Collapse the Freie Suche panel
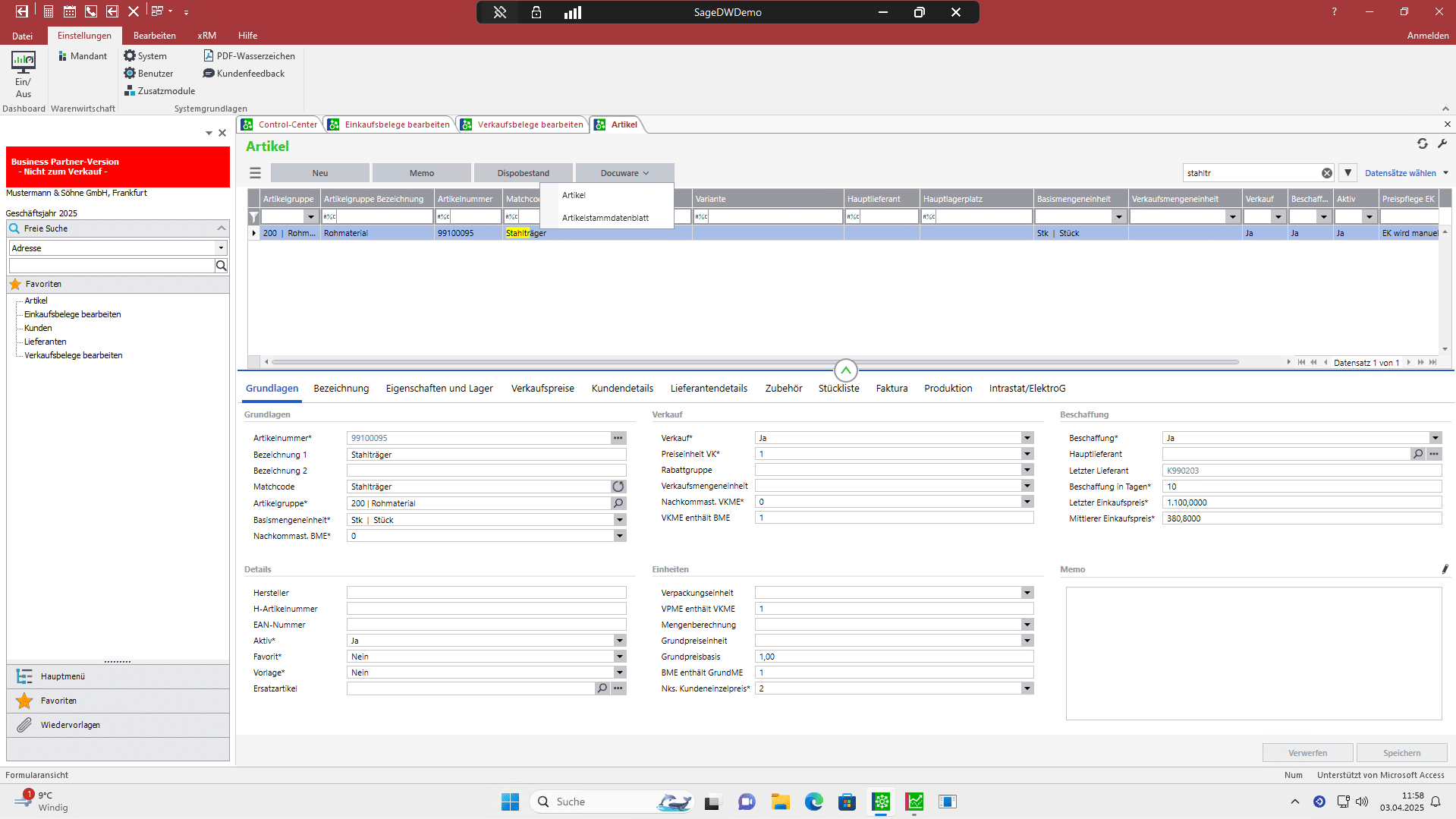Image resolution: width=1456 pixels, height=819 pixels. coord(221,228)
